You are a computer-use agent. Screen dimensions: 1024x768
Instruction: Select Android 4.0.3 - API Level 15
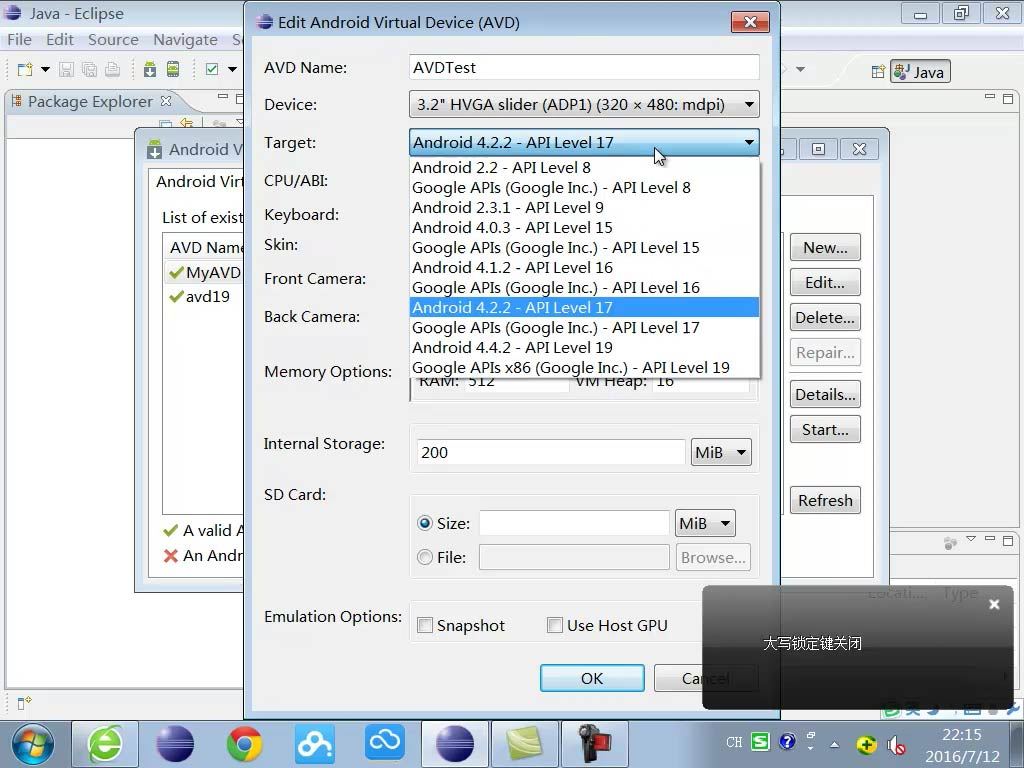(x=584, y=228)
